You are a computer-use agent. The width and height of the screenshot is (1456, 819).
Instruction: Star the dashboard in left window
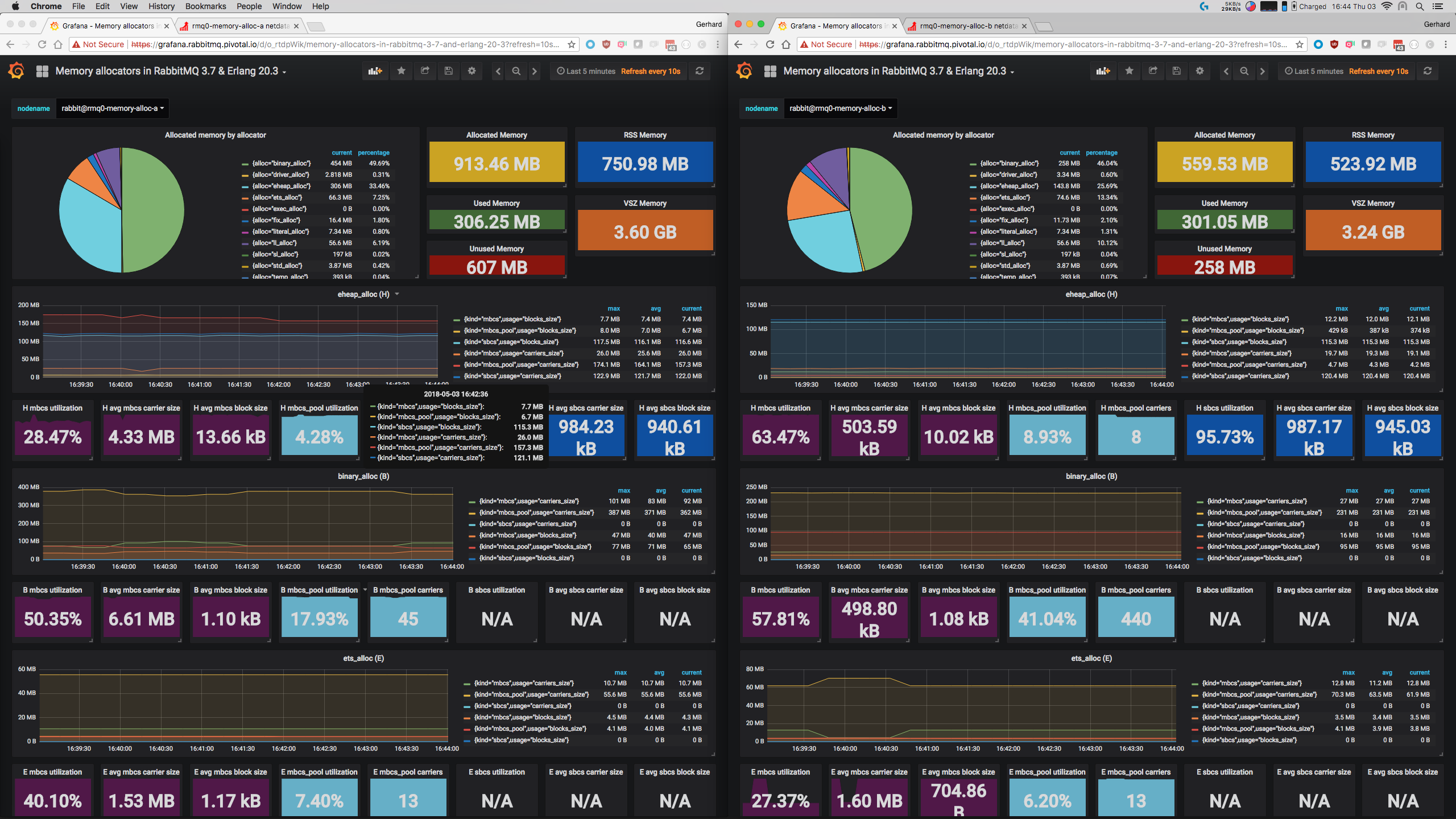pyautogui.click(x=402, y=71)
